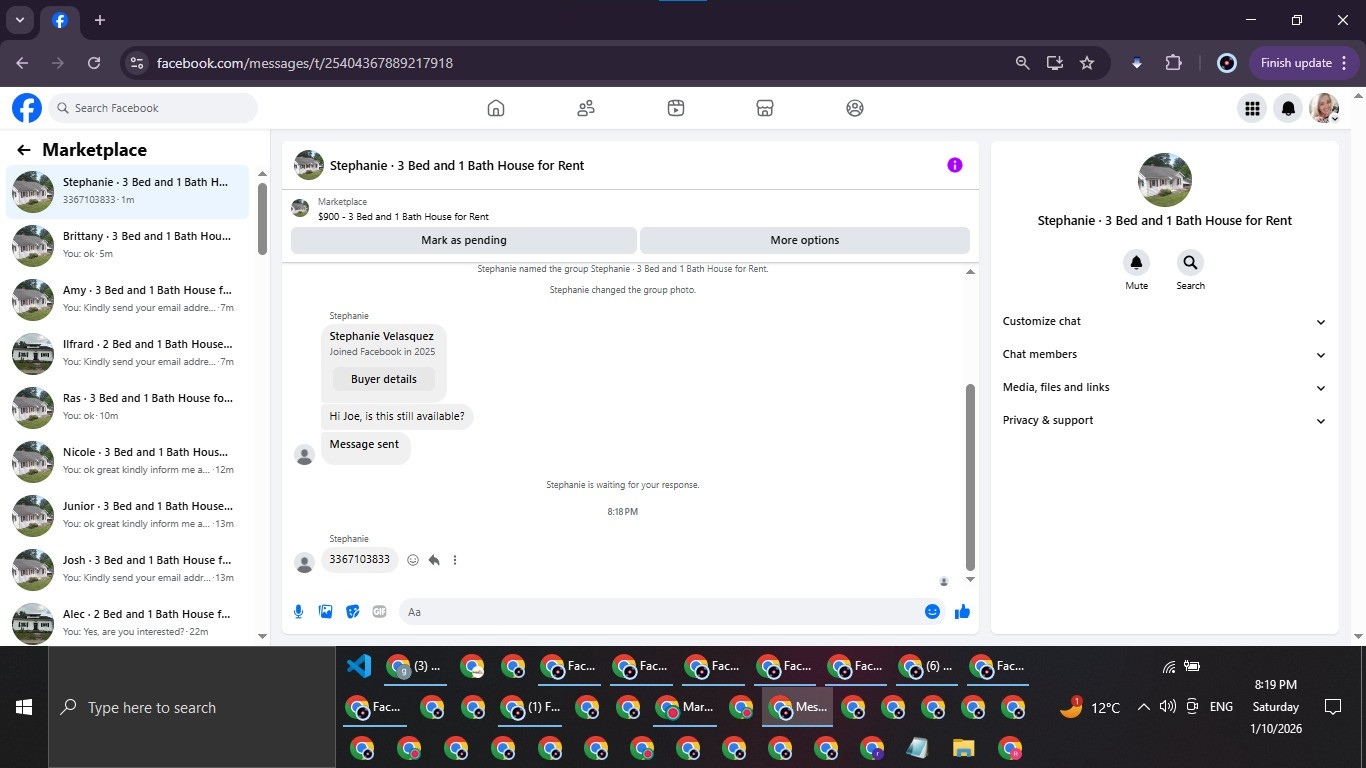The height and width of the screenshot is (768, 1366).
Task: Click Finish update button
Action: (x=1305, y=63)
